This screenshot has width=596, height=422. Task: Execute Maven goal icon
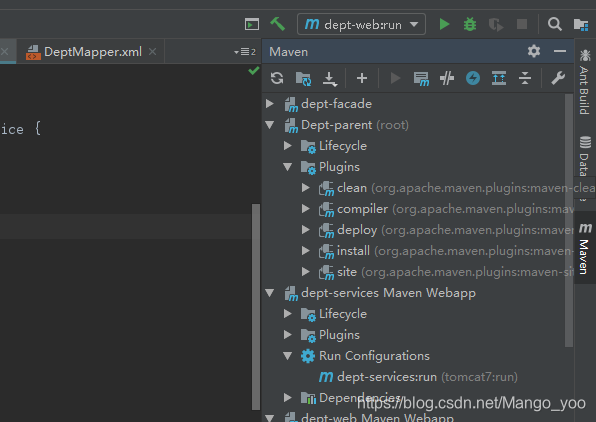[421, 79]
